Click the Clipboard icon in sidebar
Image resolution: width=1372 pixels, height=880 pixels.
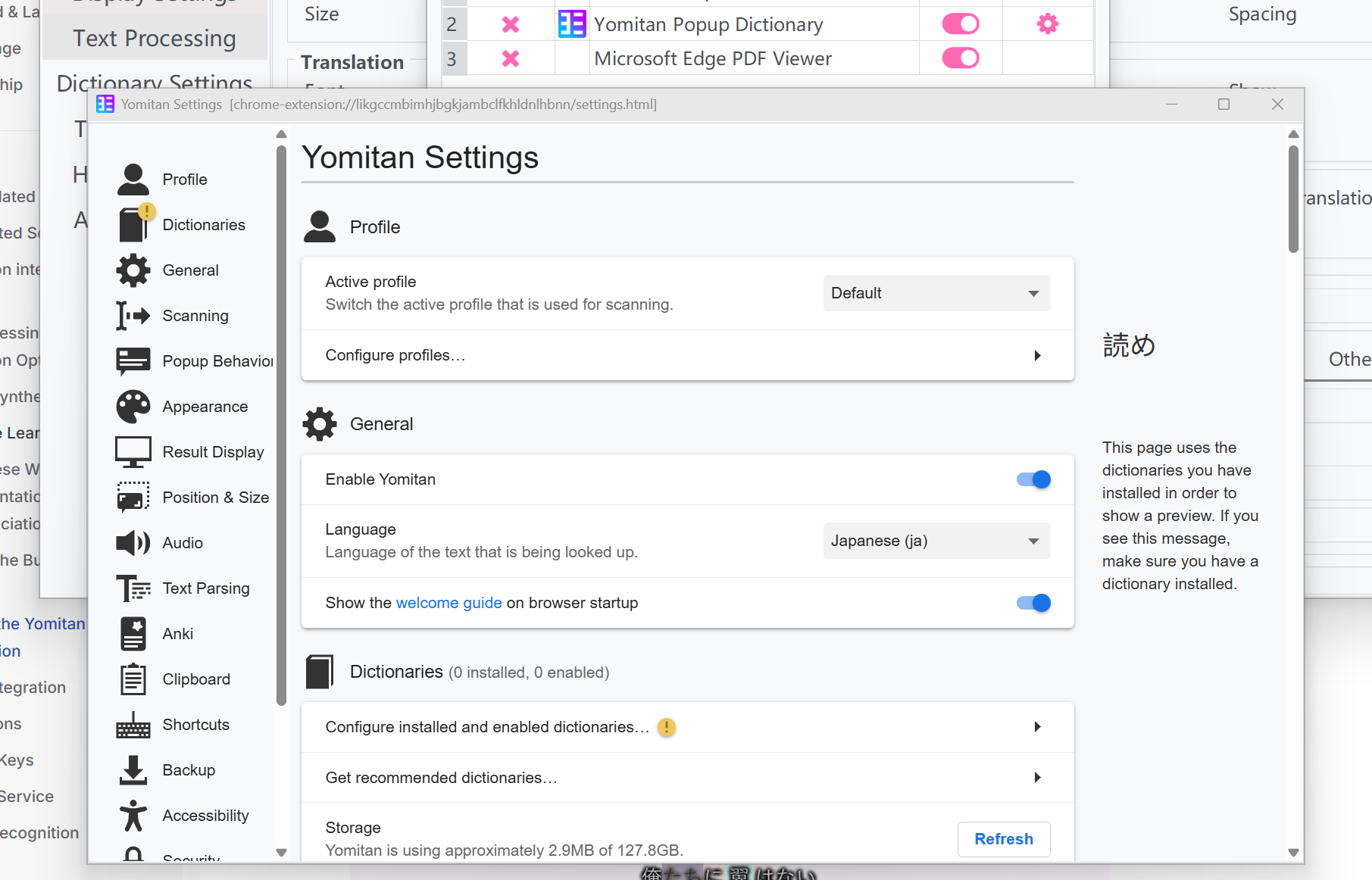click(133, 679)
